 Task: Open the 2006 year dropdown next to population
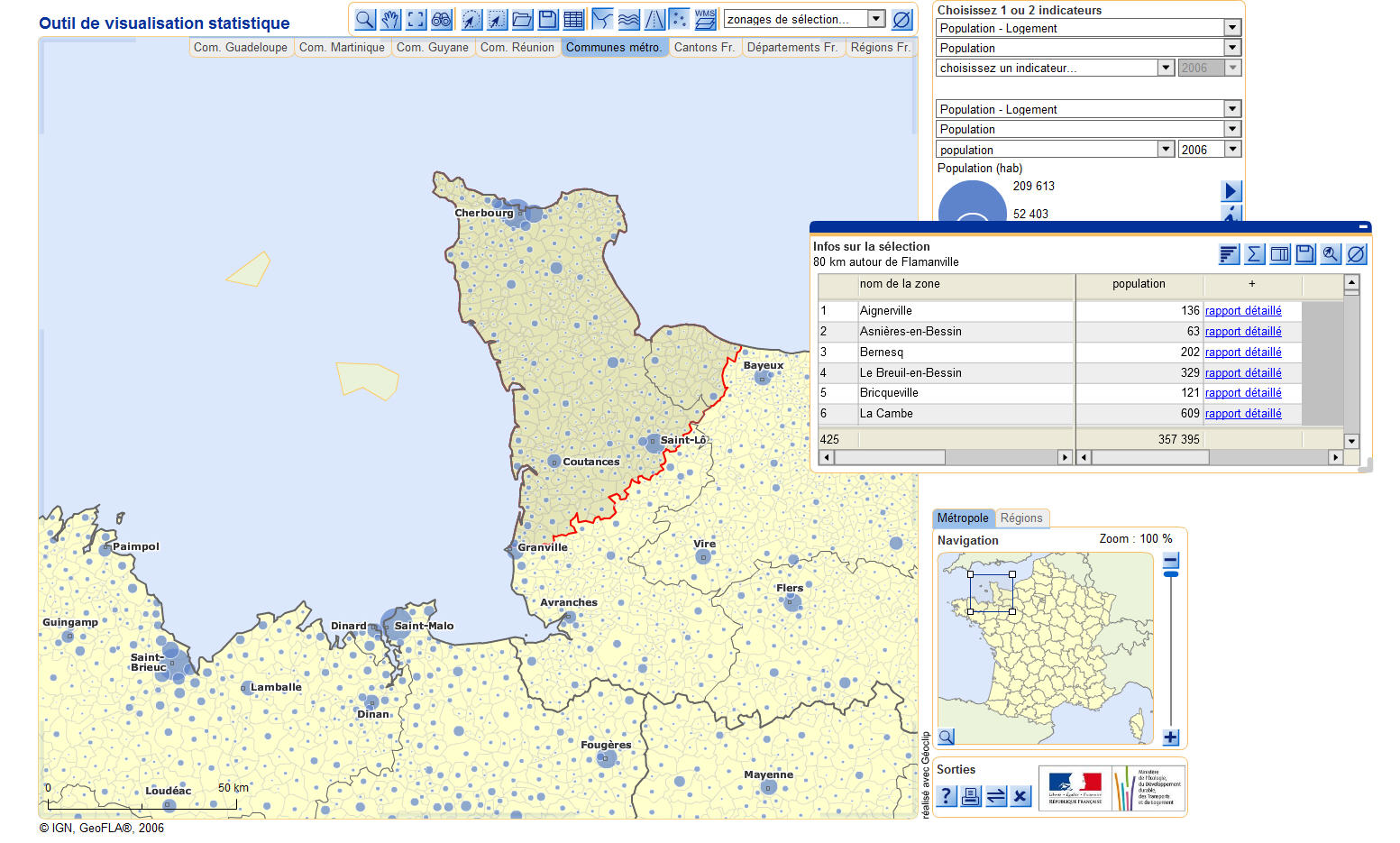pos(1232,150)
